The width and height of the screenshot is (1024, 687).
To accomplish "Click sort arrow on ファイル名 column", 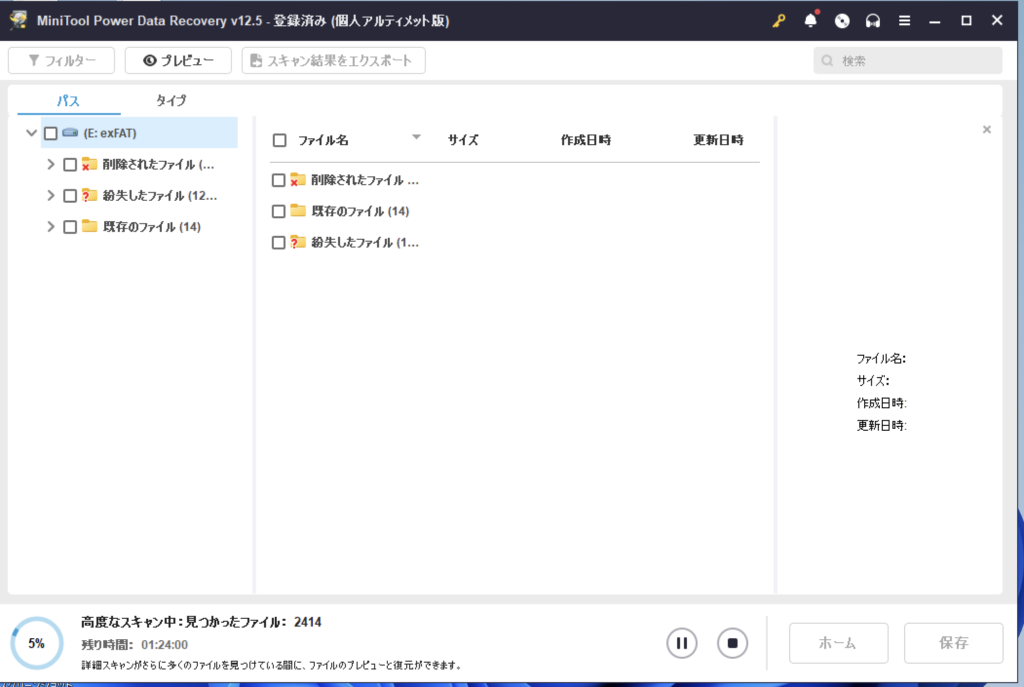I will (x=416, y=137).
